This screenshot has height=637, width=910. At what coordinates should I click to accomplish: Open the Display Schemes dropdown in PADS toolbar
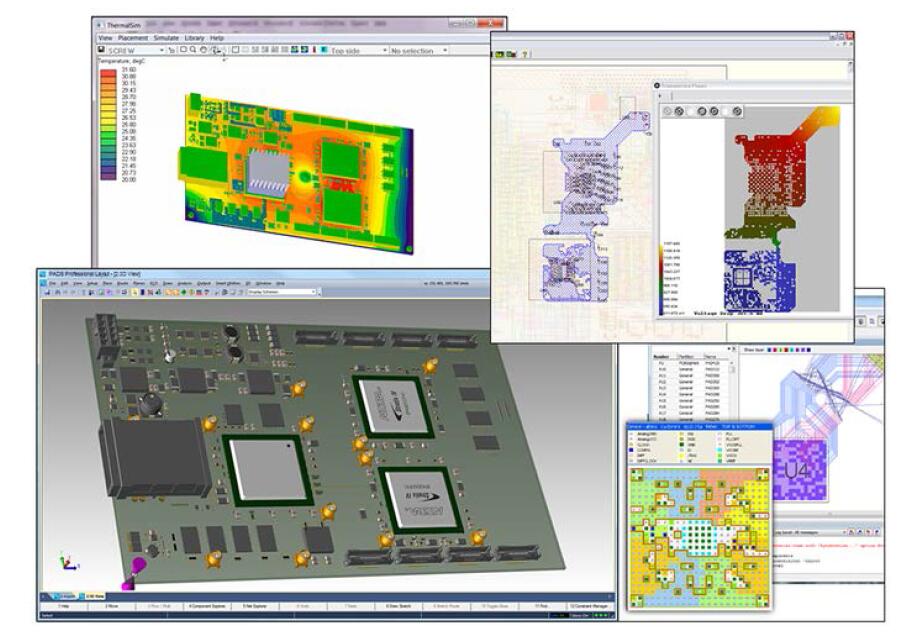[x=316, y=292]
